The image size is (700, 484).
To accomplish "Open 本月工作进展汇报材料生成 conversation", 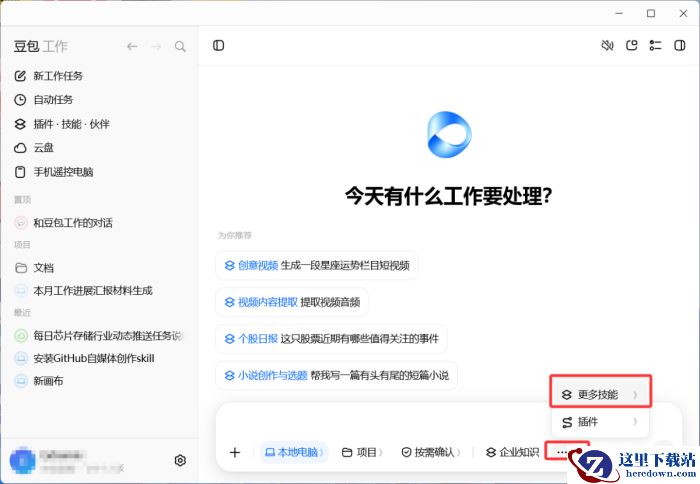I will point(83,291).
